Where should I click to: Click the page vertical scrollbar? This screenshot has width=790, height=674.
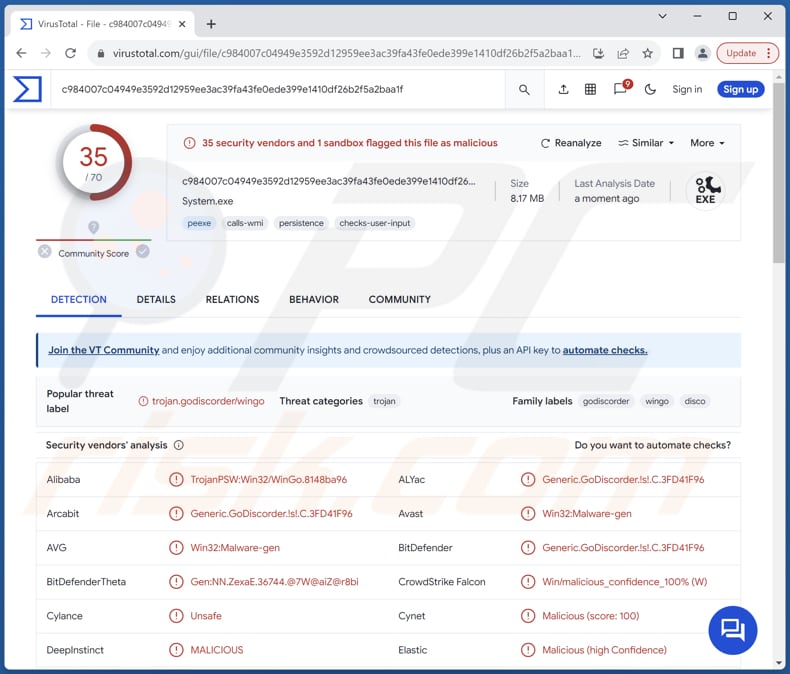778,171
